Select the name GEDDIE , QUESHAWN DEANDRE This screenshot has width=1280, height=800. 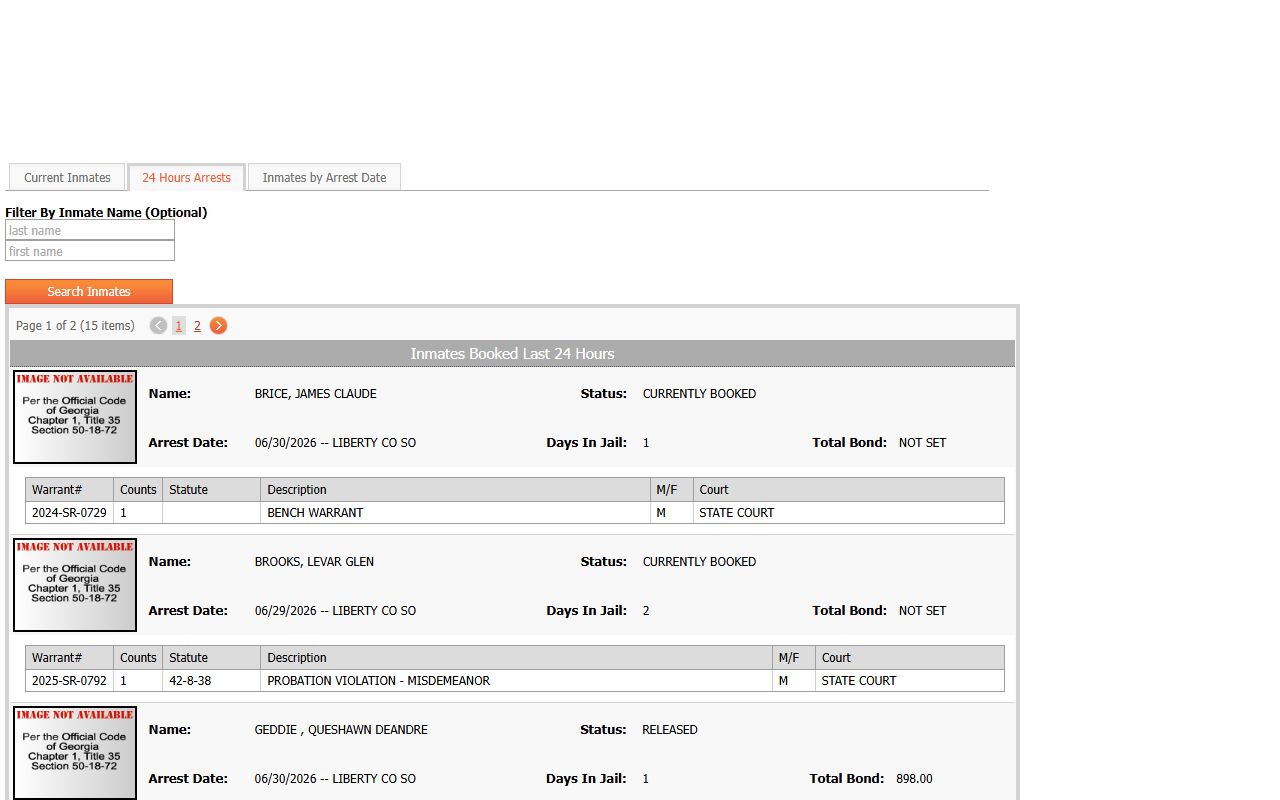pos(341,730)
